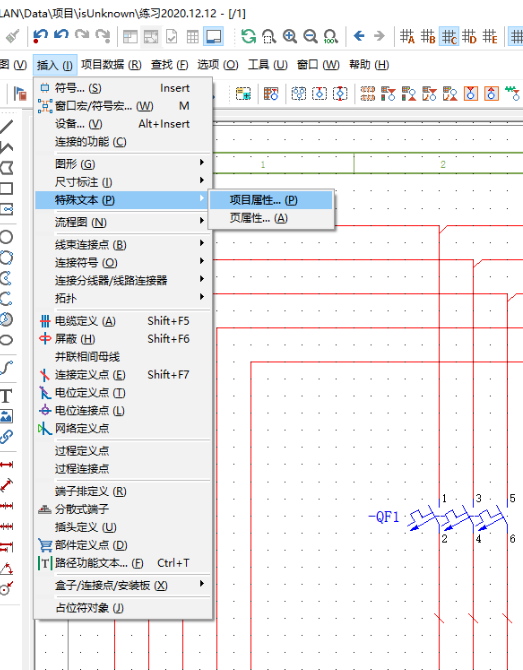The image size is (523, 670).
Task: Open the 插入 (I) menu
Action: (55, 65)
